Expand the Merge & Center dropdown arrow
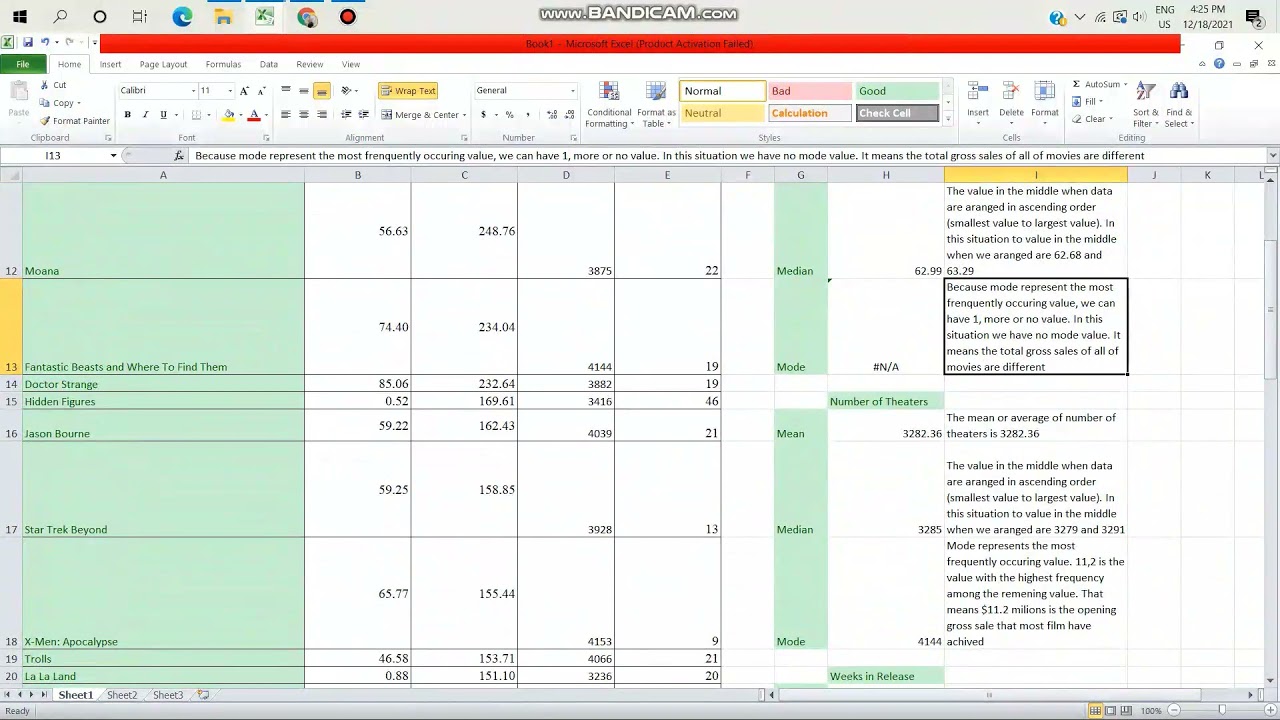 tap(464, 115)
